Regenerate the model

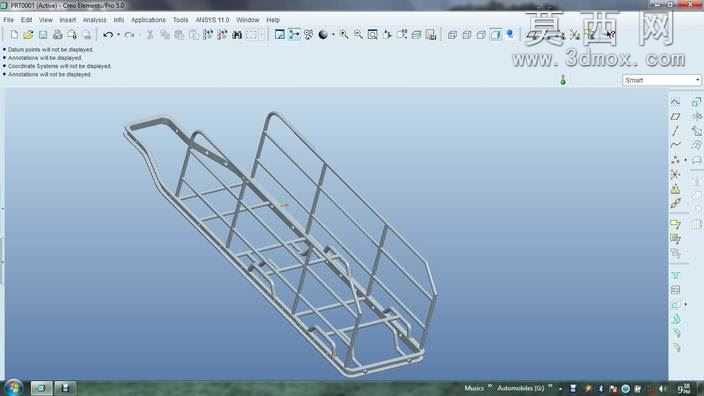[208, 35]
